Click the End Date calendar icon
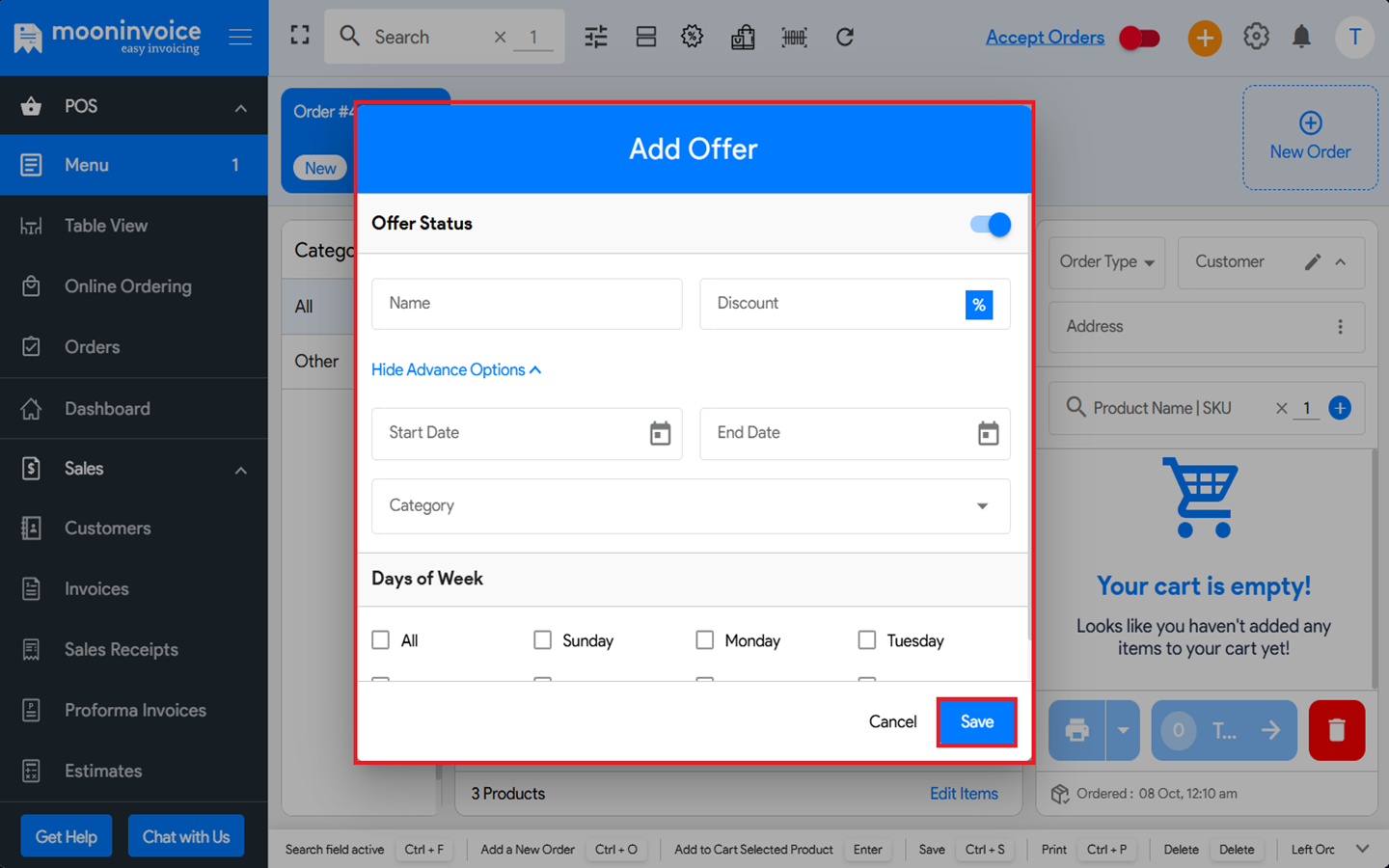1389x868 pixels. [988, 434]
